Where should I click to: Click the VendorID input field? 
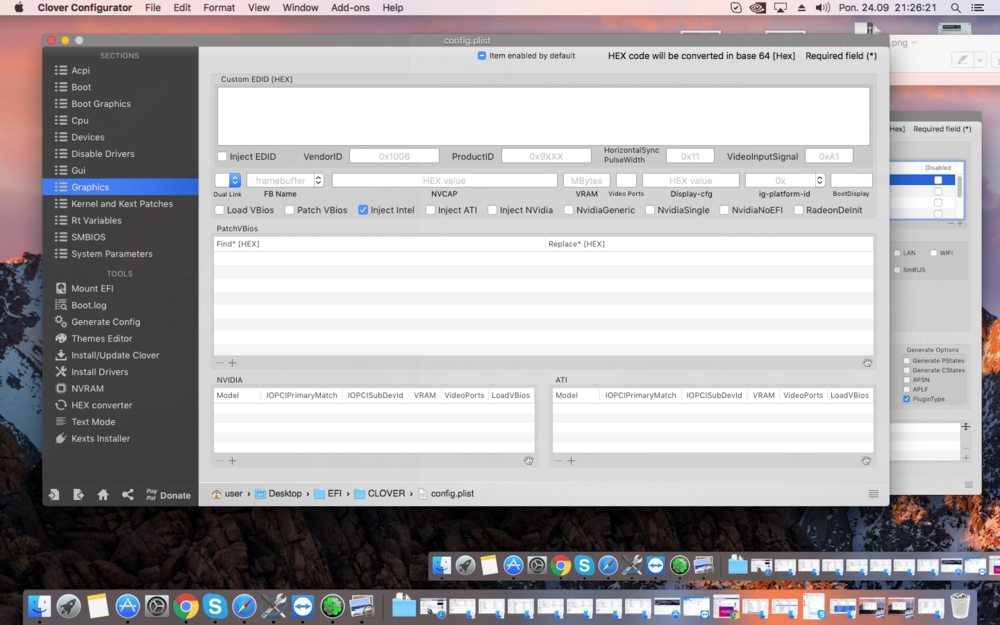pyautogui.click(x=393, y=157)
